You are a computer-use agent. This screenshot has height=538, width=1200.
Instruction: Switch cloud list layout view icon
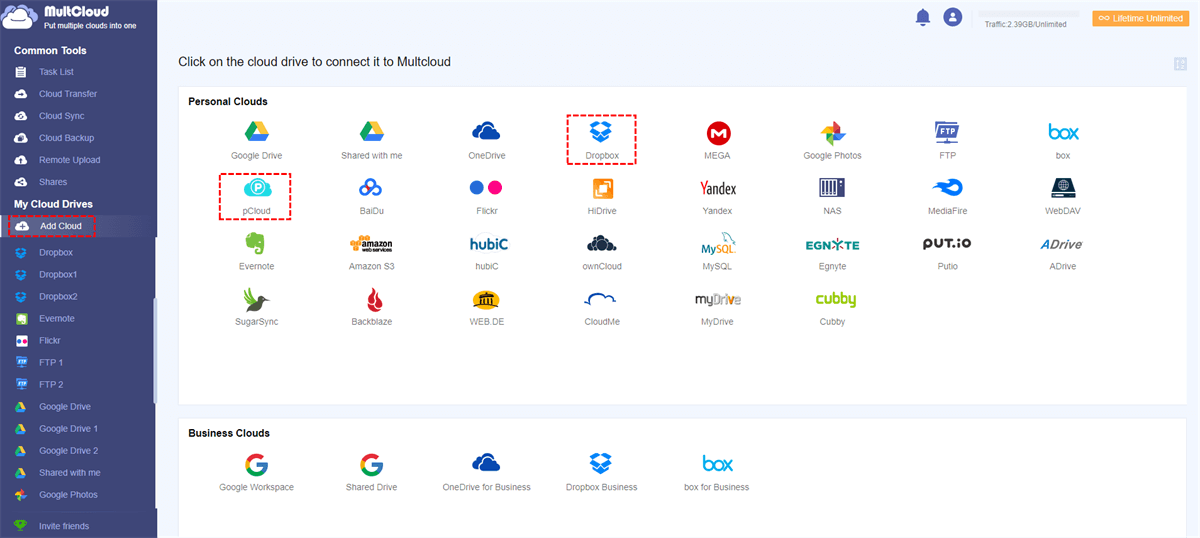[1180, 64]
